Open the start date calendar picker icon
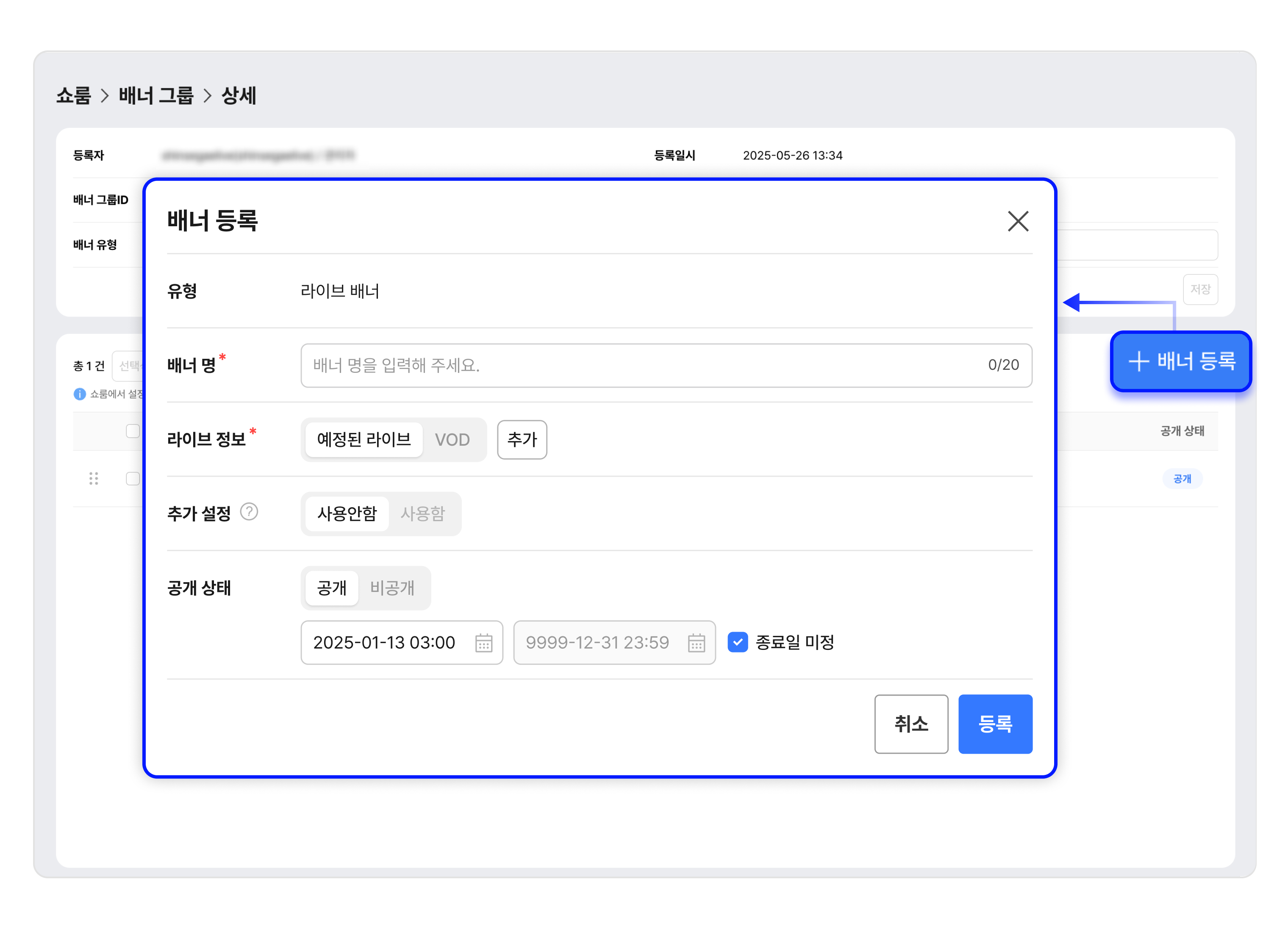 tap(483, 642)
